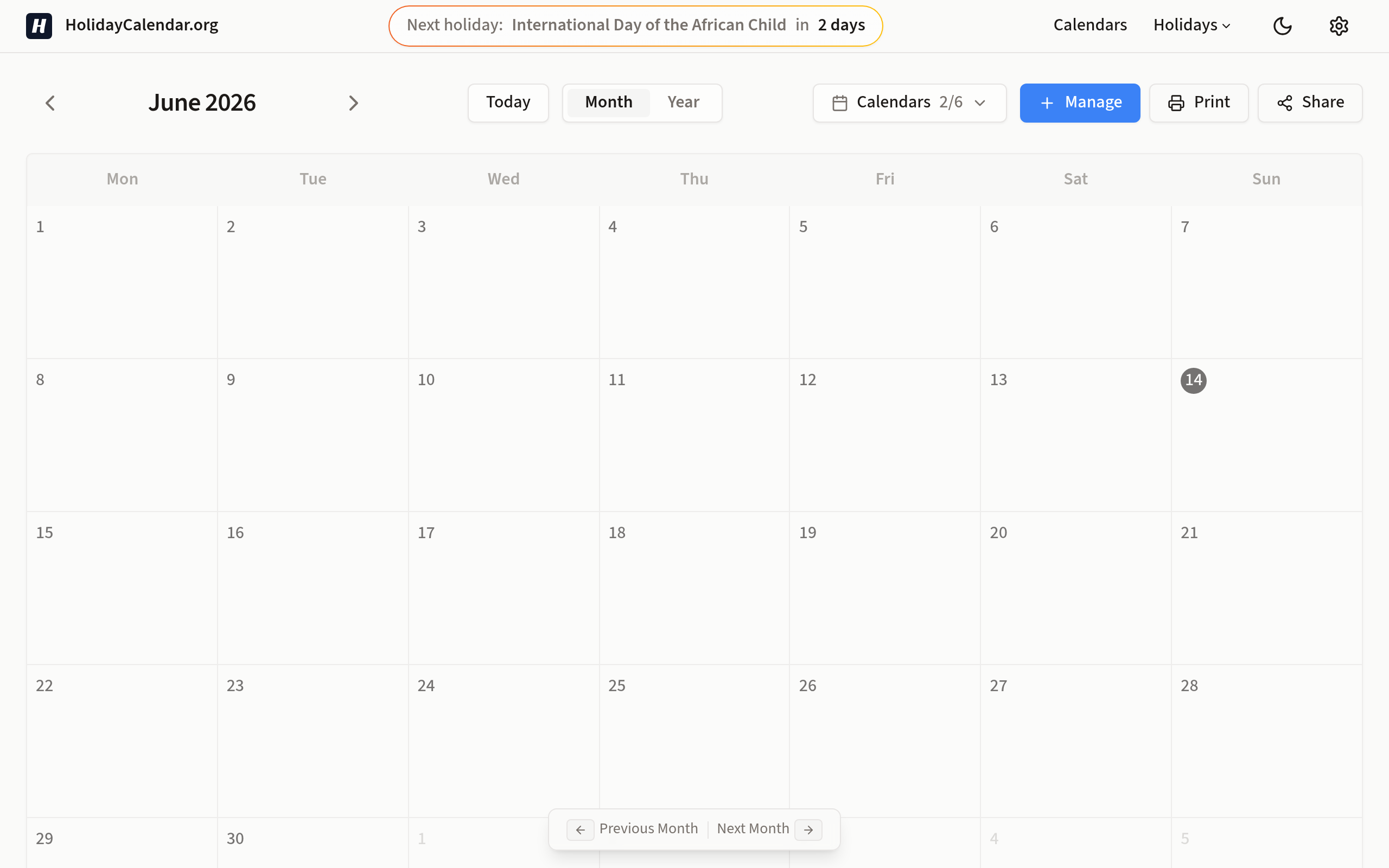The height and width of the screenshot is (868, 1389).
Task: Click the left arrow key icon beside Previous Month
Action: 580,829
